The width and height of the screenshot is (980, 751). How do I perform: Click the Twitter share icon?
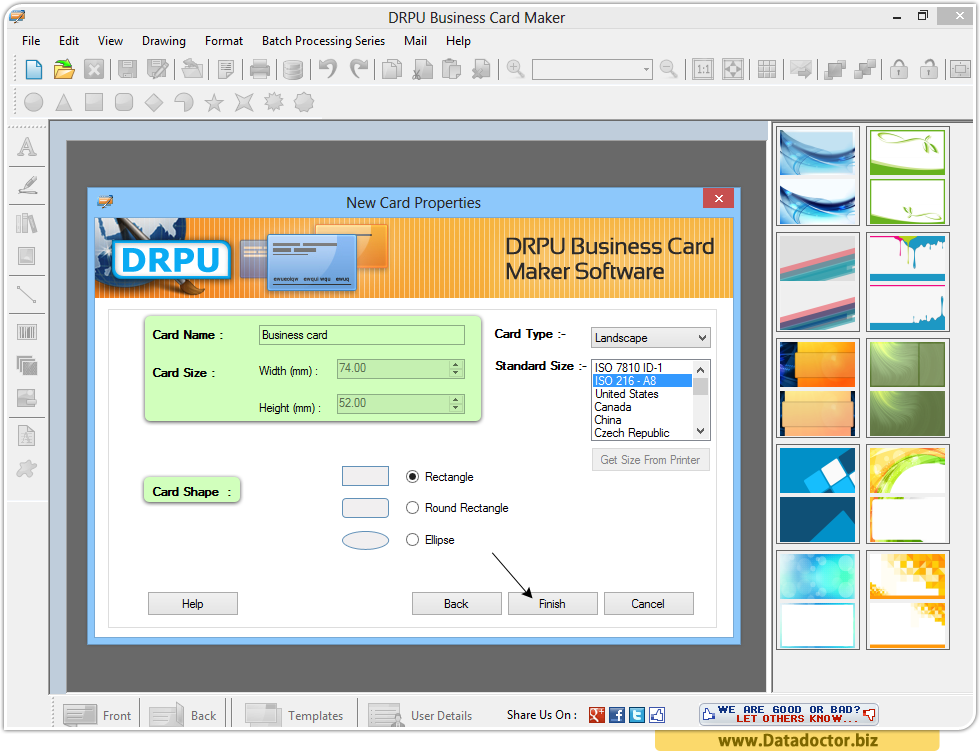pos(637,715)
